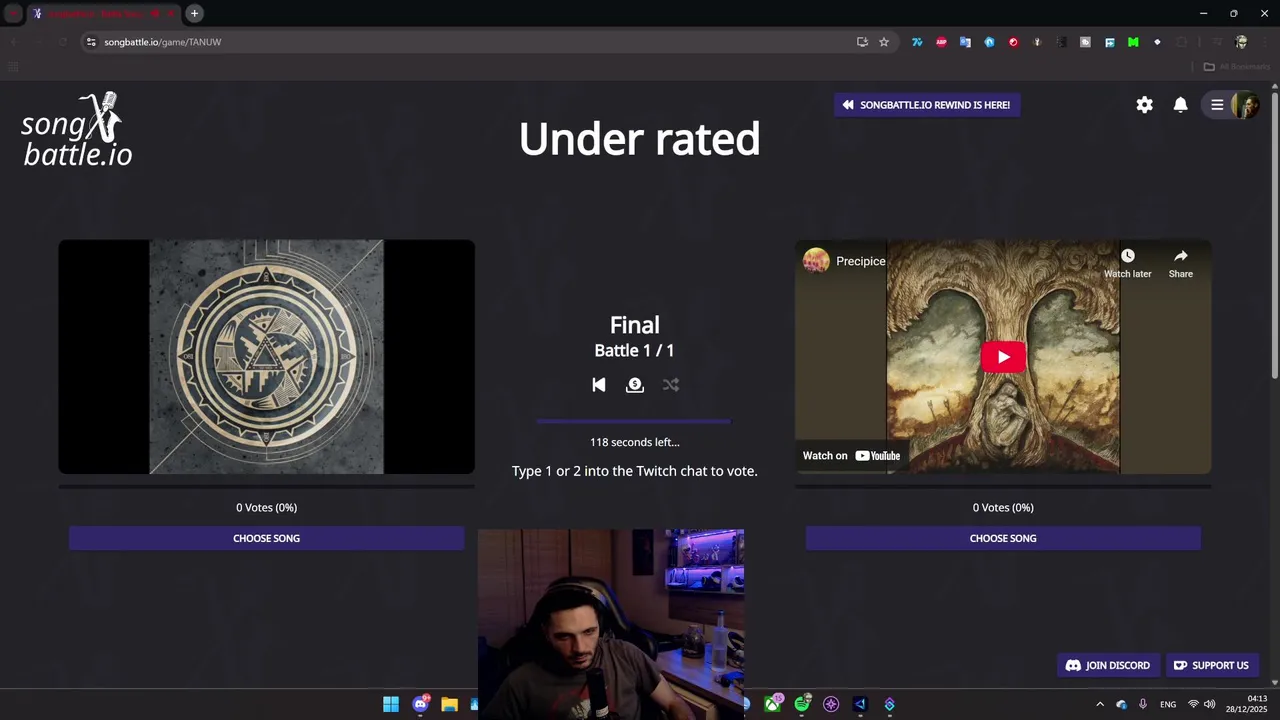Open Watch on YouTube link
Viewport: 1280px width, 720px height.
point(852,456)
